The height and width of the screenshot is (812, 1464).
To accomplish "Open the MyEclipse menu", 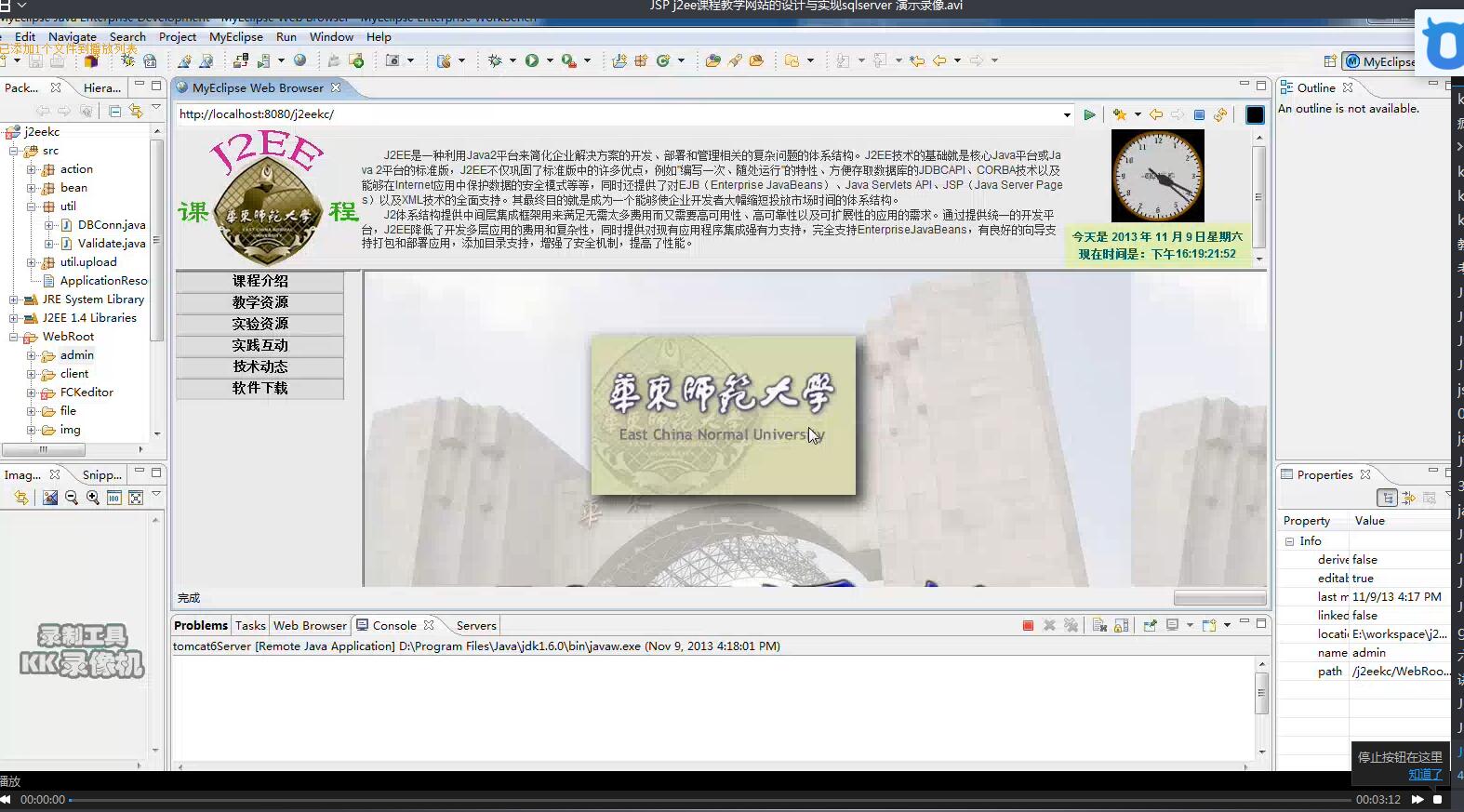I will pos(236,37).
